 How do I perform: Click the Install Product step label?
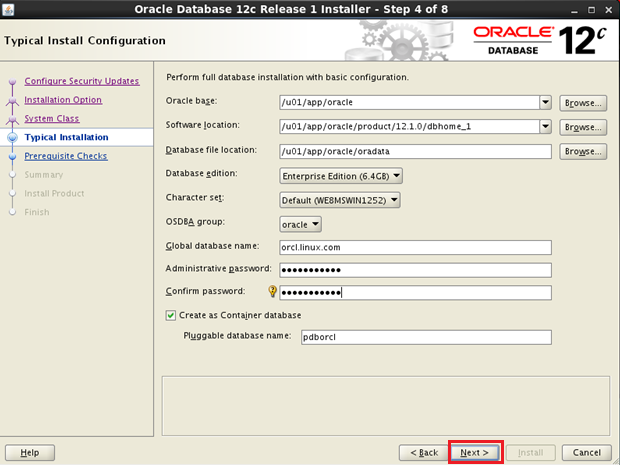coord(54,193)
